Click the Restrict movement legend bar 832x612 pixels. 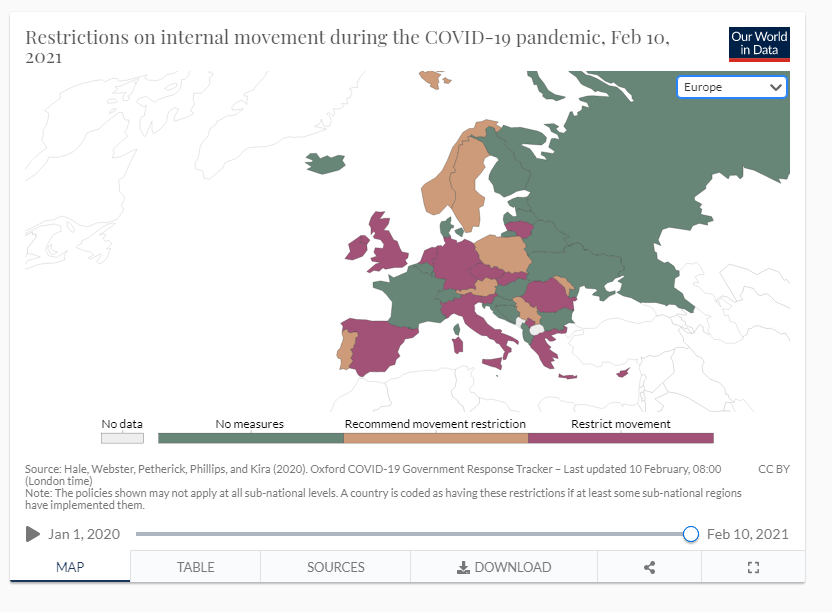[620, 438]
